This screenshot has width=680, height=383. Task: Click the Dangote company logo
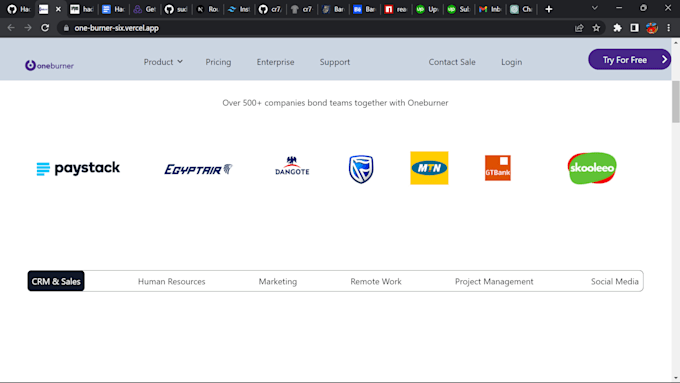coord(292,167)
